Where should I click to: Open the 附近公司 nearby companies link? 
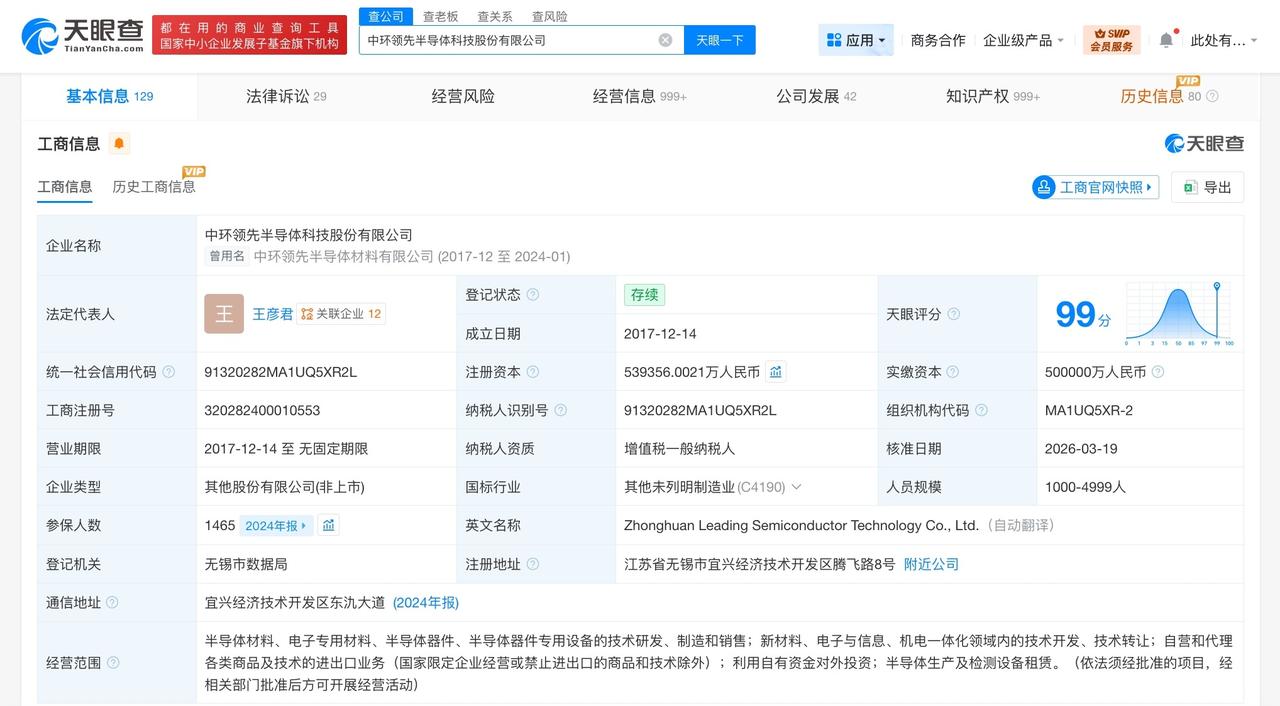click(930, 563)
